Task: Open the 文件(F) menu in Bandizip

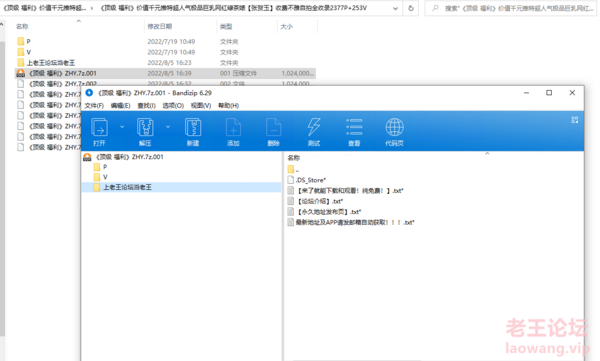Action: tap(94, 106)
